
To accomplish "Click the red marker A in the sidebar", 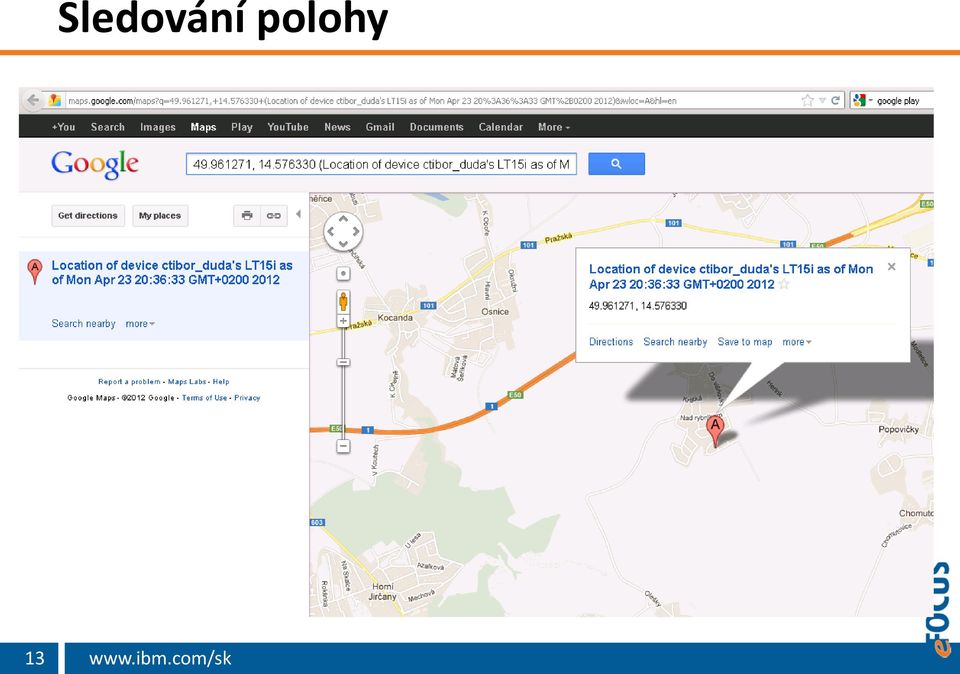I will (35, 271).
